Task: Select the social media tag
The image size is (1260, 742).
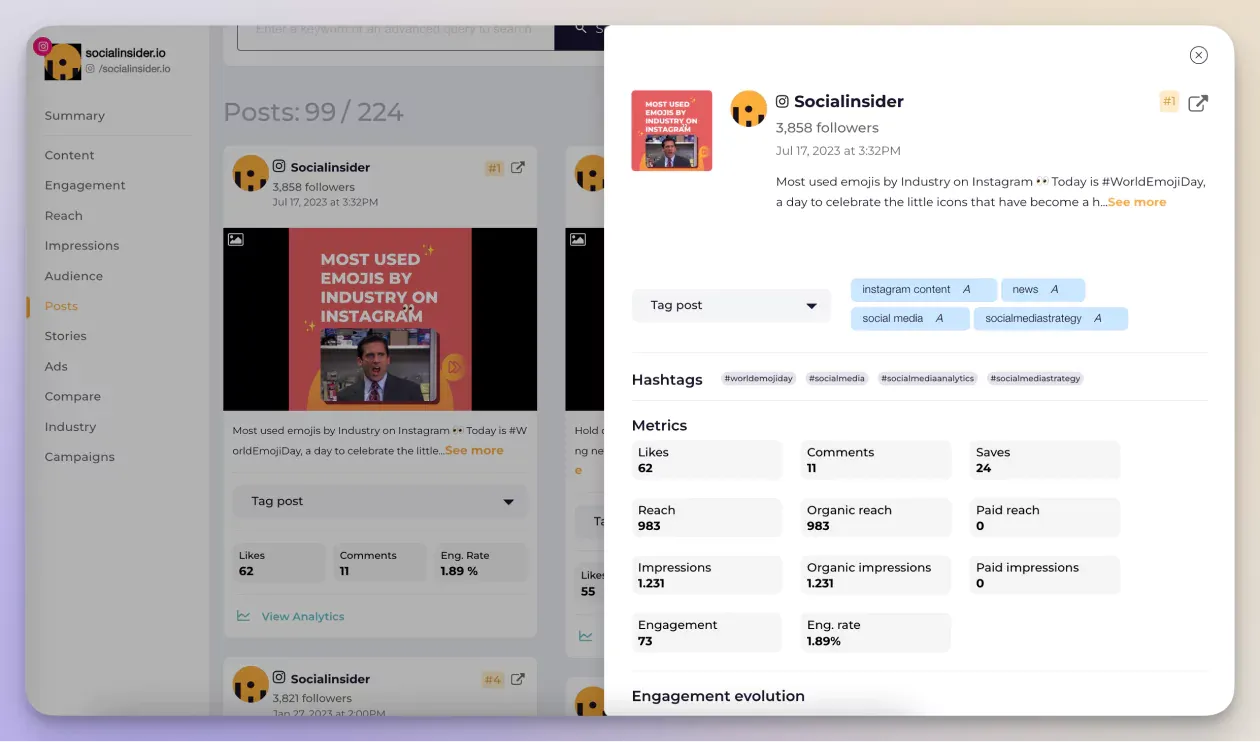Action: point(910,319)
